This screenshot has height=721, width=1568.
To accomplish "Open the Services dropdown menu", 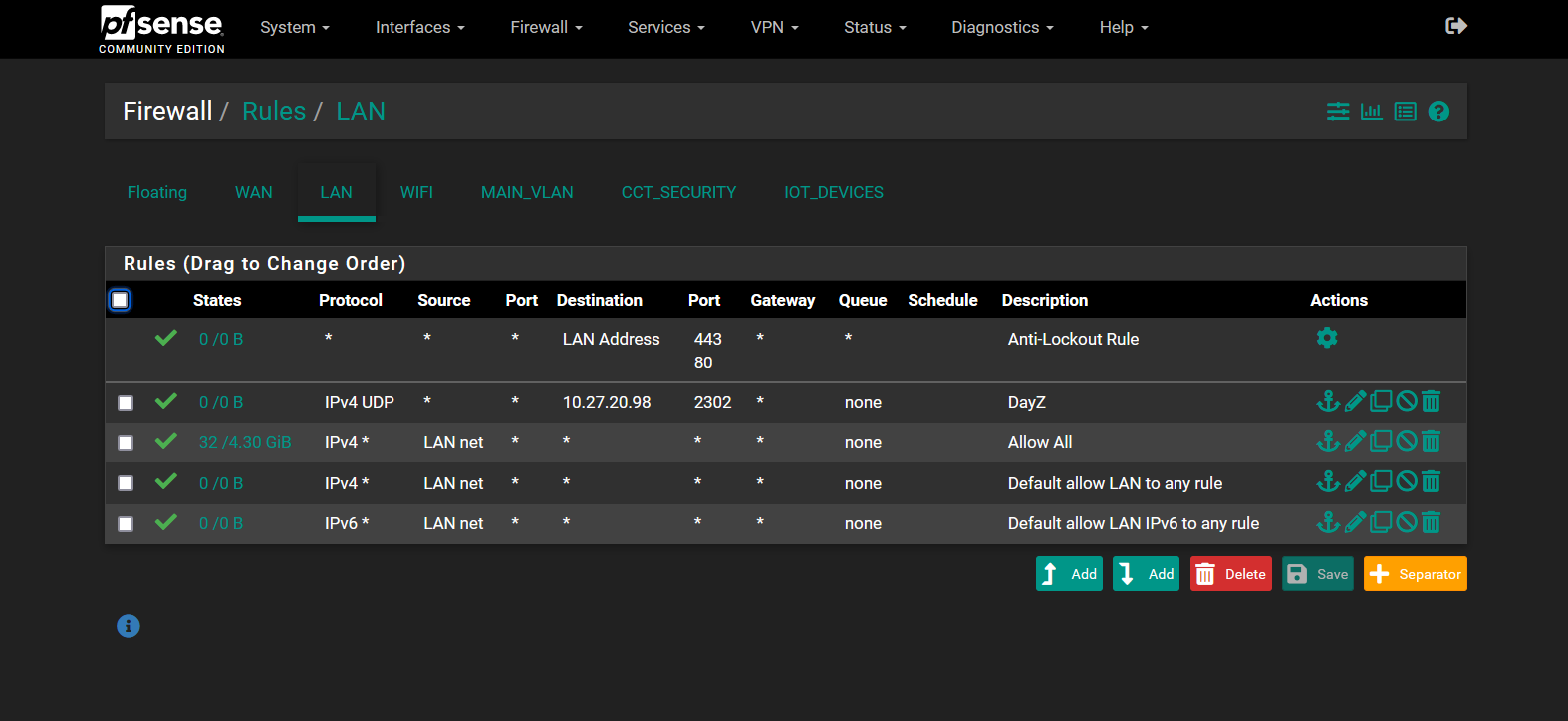I will pyautogui.click(x=666, y=28).
